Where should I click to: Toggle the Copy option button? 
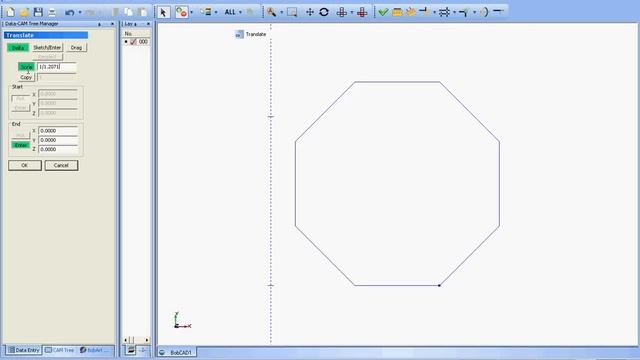tap(27, 77)
